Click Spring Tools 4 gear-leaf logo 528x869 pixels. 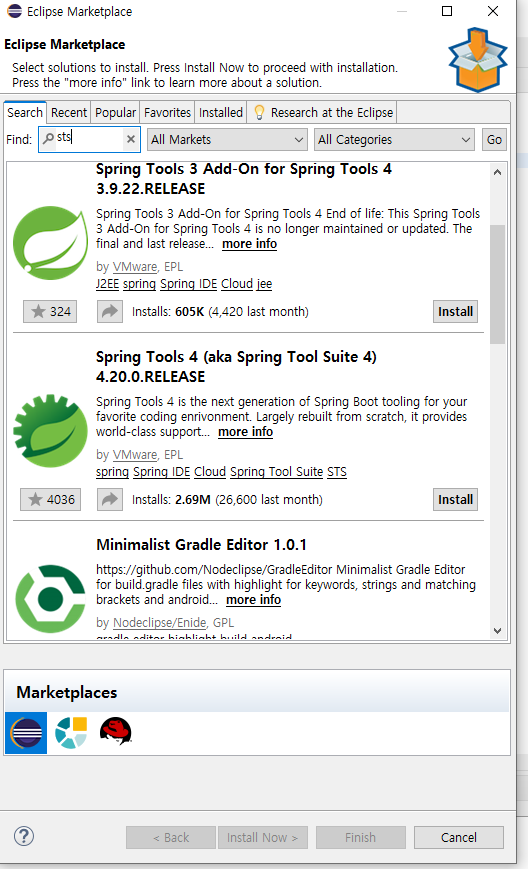[x=50, y=431]
